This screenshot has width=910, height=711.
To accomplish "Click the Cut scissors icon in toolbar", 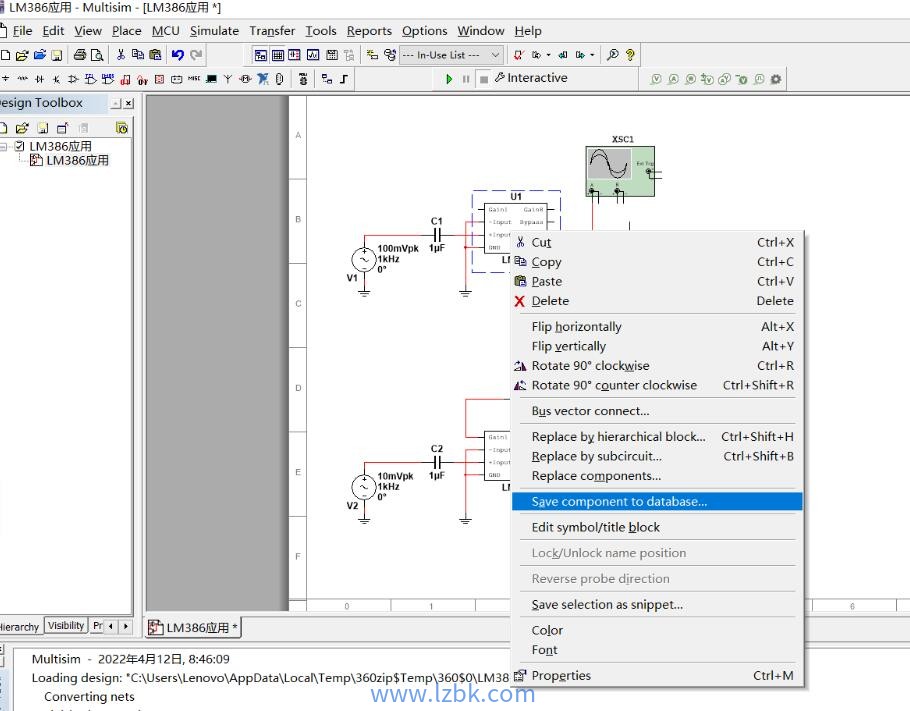I will 121,55.
